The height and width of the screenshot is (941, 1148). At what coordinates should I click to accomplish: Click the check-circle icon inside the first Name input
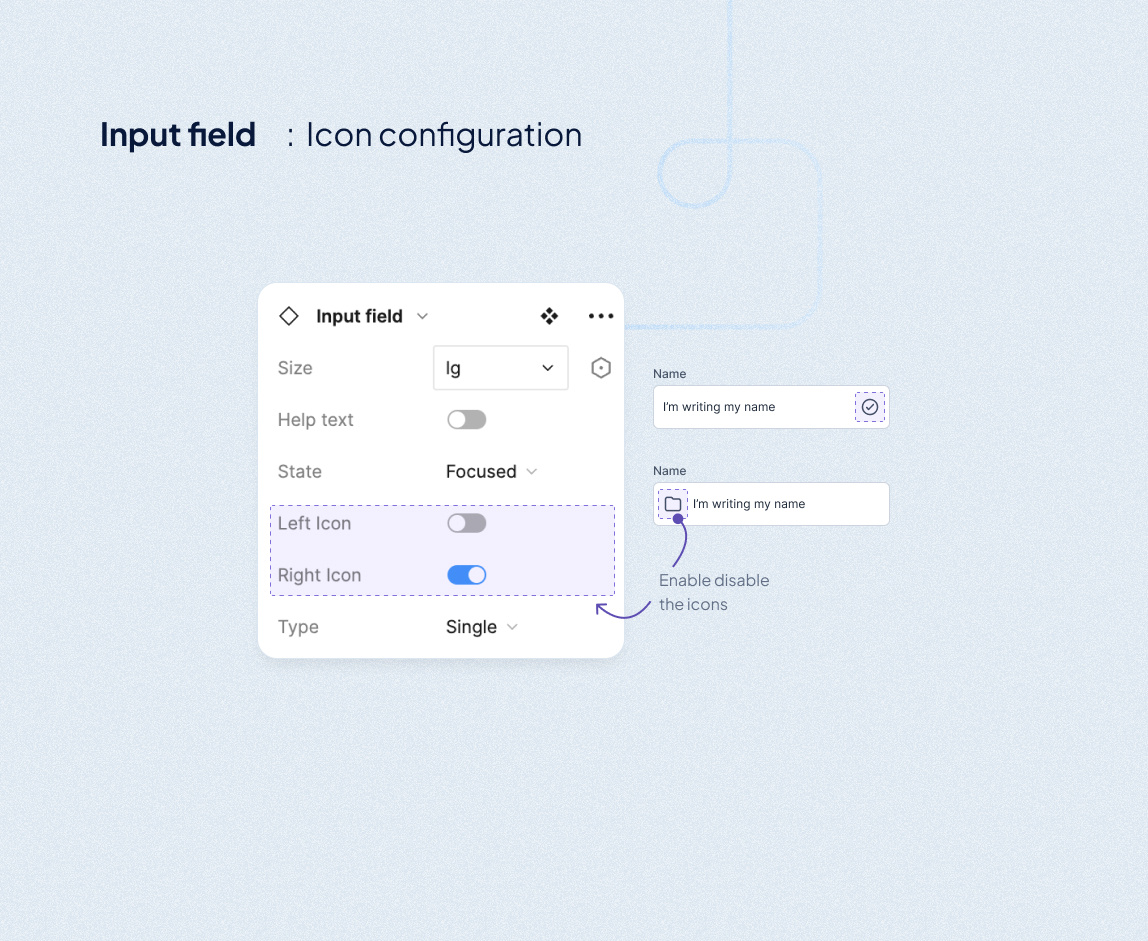tap(869, 407)
